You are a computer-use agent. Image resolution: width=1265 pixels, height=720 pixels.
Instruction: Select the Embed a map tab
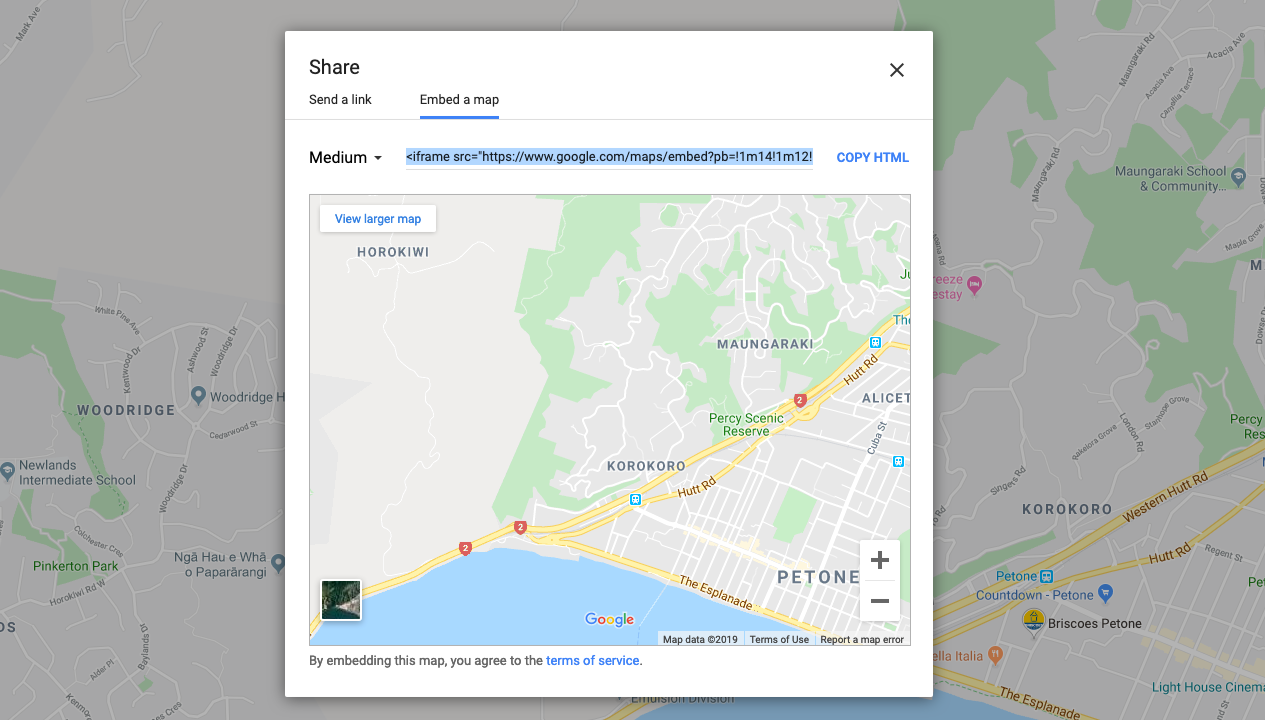pyautogui.click(x=459, y=100)
